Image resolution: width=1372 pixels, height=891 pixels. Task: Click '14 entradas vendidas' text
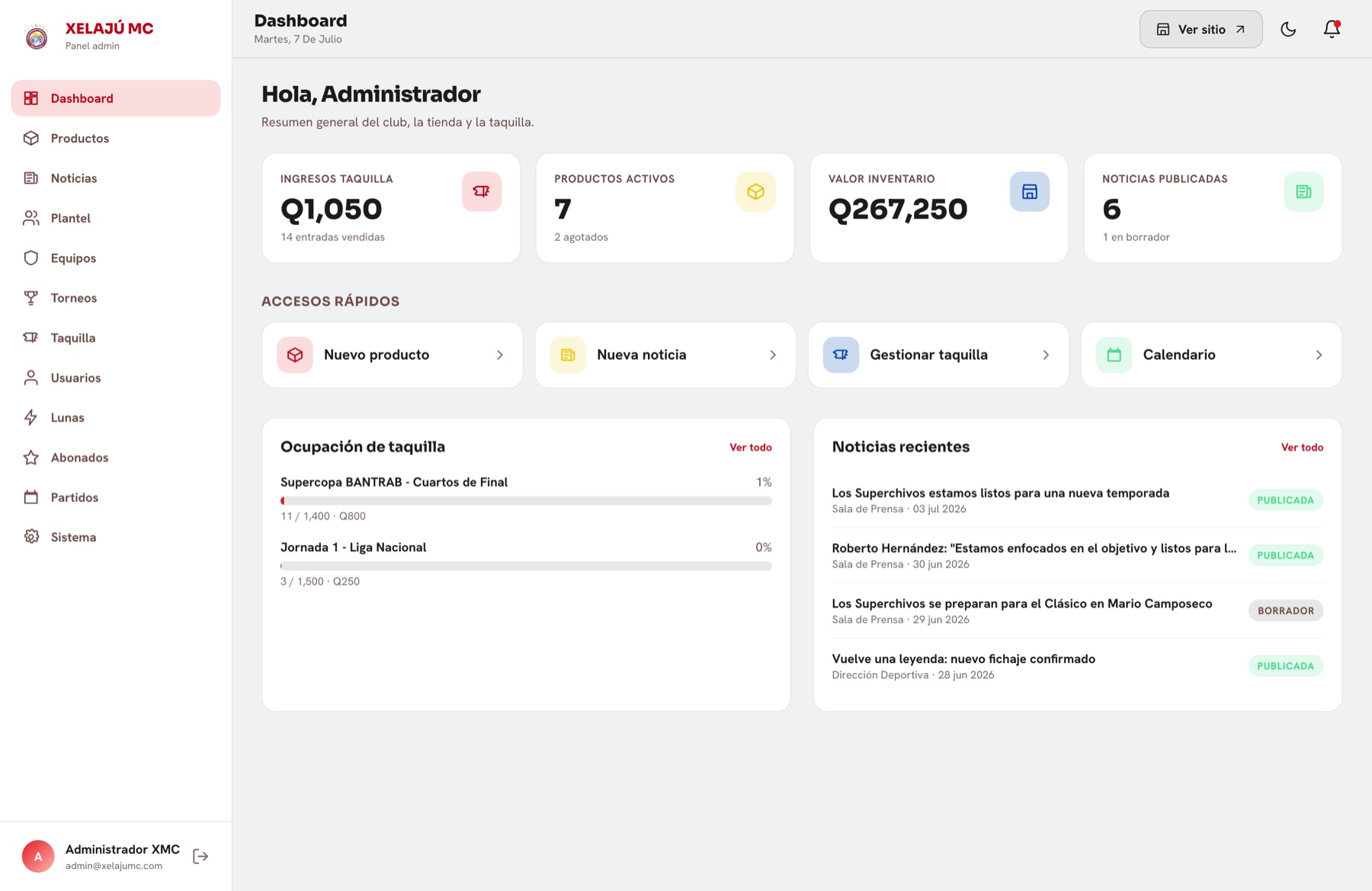(x=332, y=237)
